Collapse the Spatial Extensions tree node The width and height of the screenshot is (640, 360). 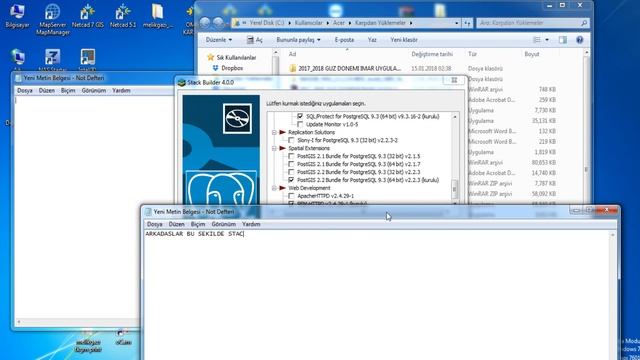(x=274, y=148)
